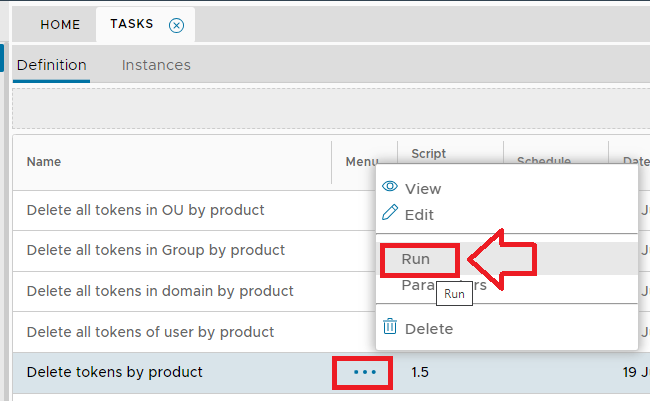Click the trash can icon beside Delete
The height and width of the screenshot is (401, 650).
pos(390,327)
